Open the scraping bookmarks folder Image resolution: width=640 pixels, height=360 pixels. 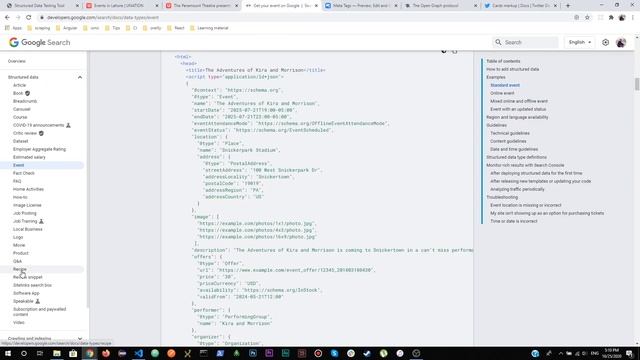38,28
